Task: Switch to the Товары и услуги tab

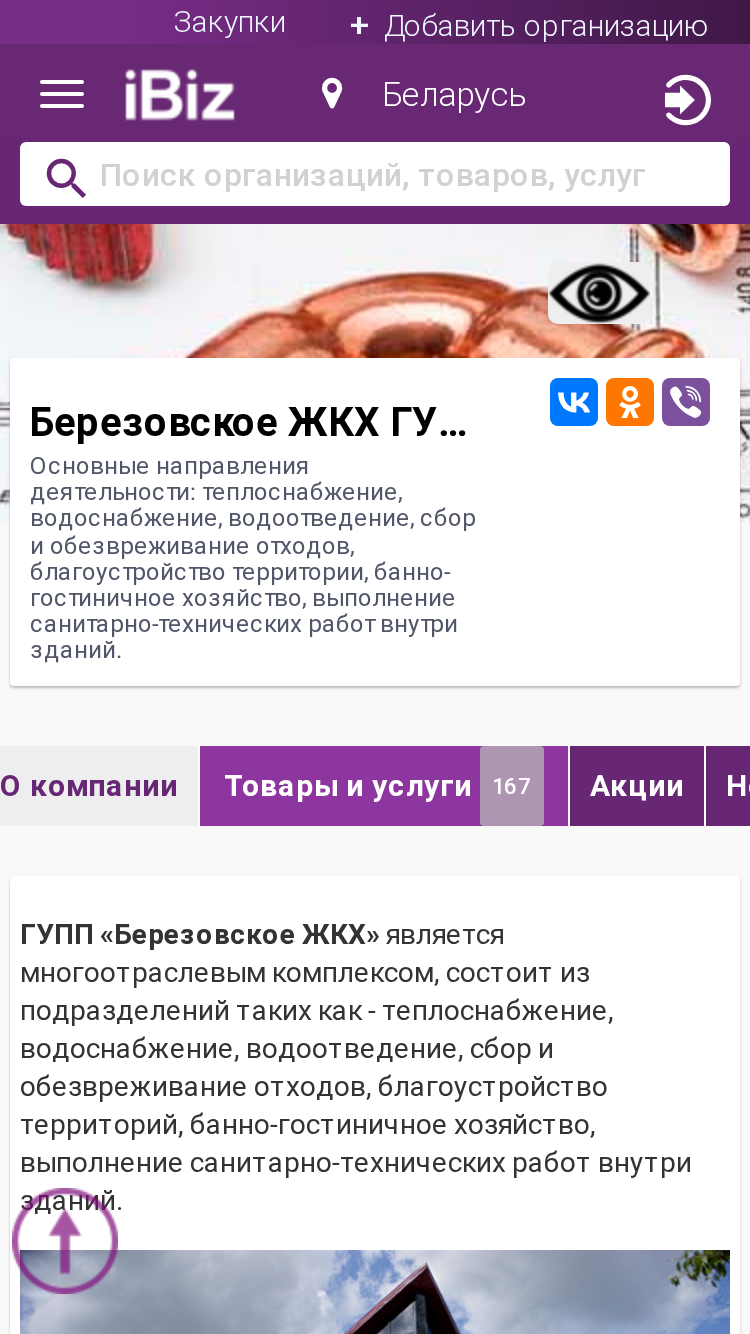Action: click(348, 786)
